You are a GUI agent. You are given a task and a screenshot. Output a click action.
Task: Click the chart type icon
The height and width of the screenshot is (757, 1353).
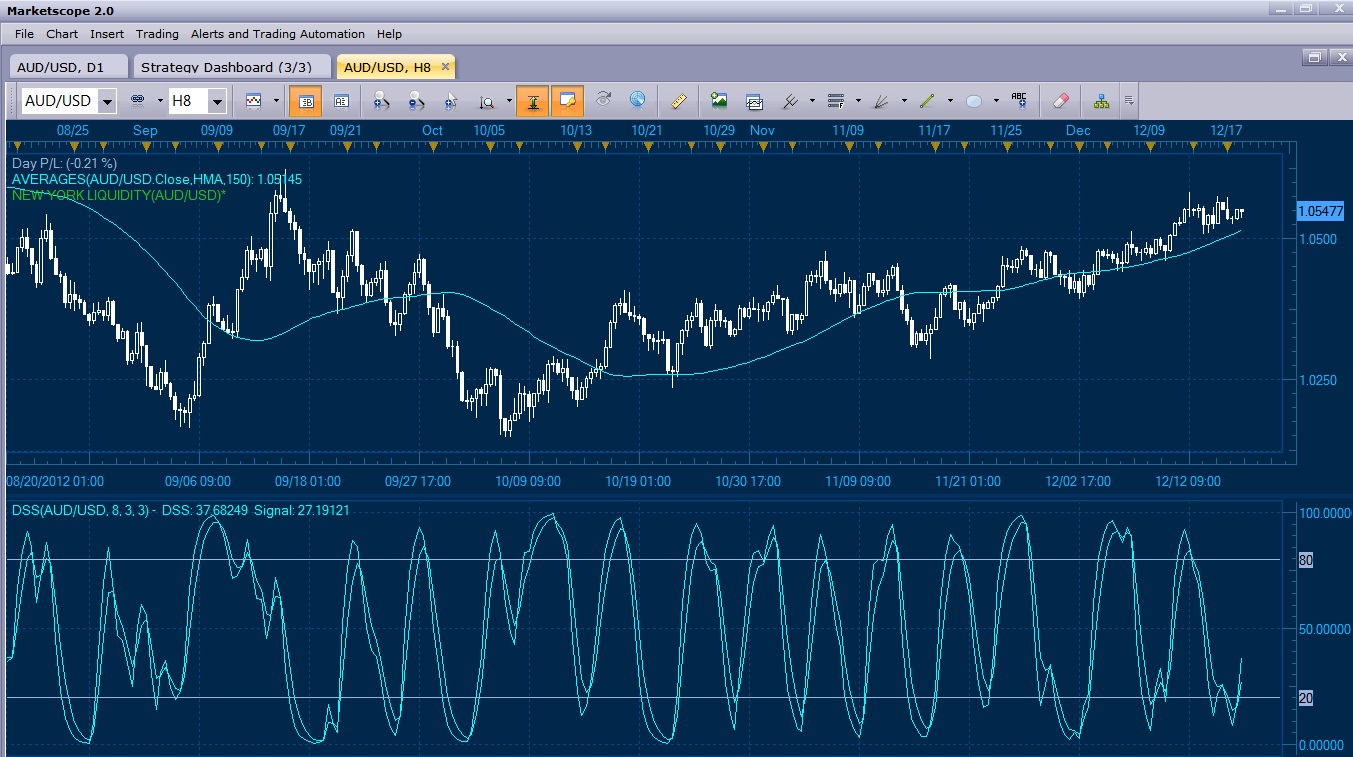tap(254, 101)
